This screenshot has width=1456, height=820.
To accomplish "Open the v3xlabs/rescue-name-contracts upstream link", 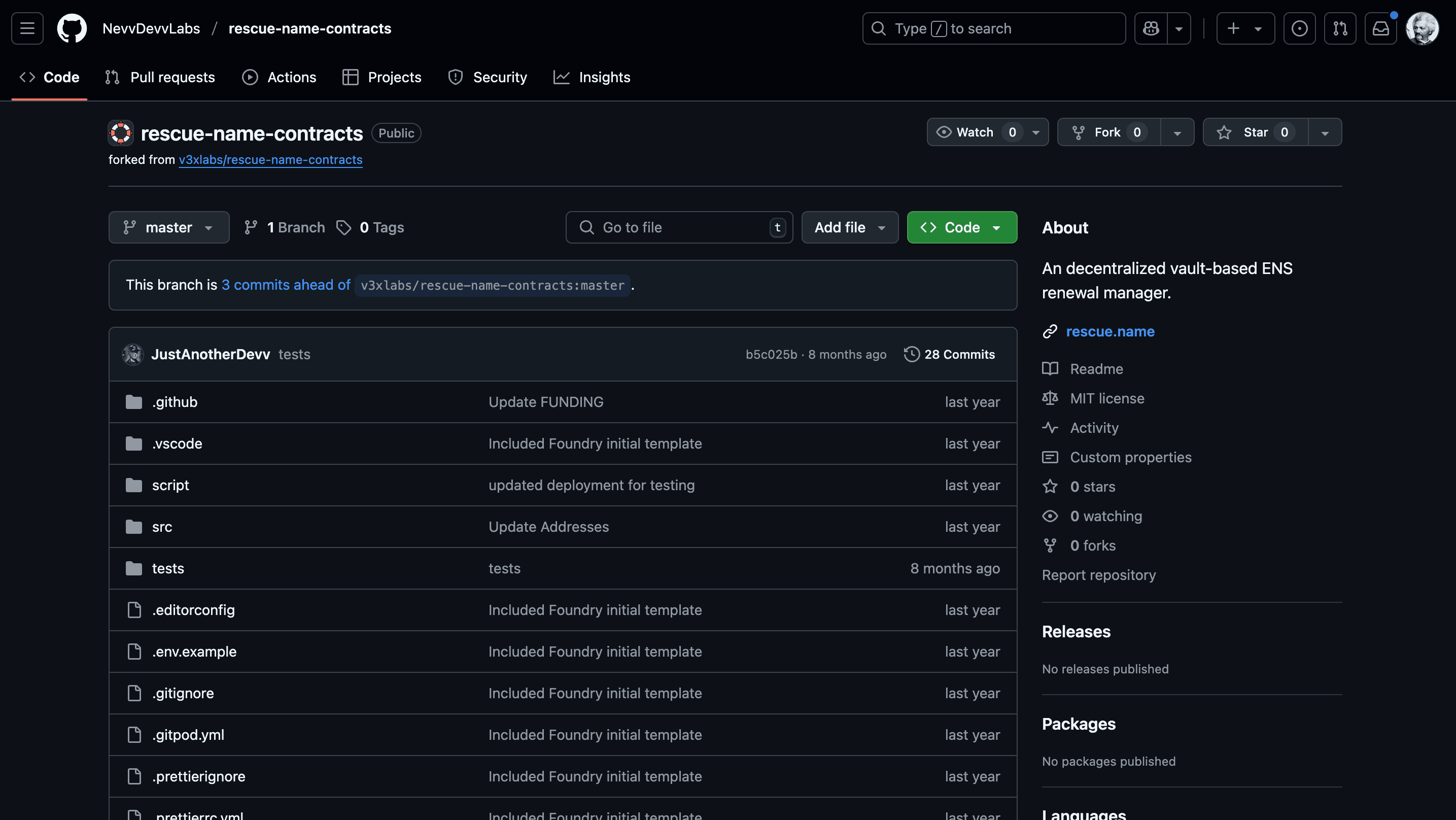I will (x=270, y=160).
